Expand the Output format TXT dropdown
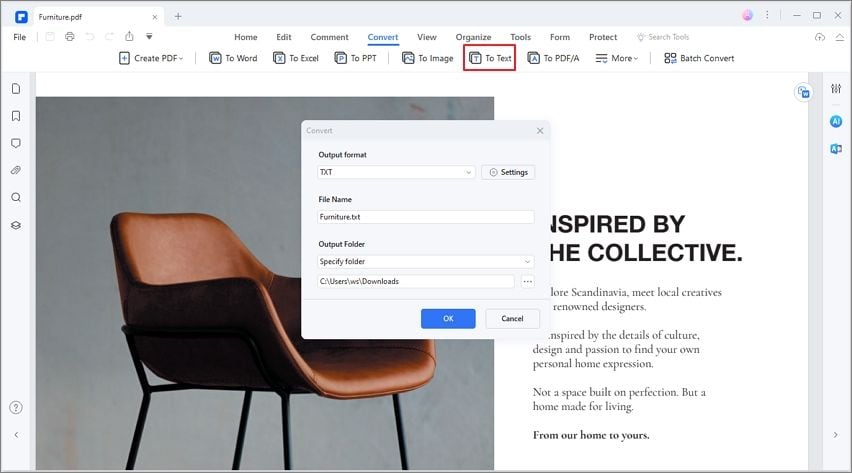The width and height of the screenshot is (852, 473). point(395,172)
